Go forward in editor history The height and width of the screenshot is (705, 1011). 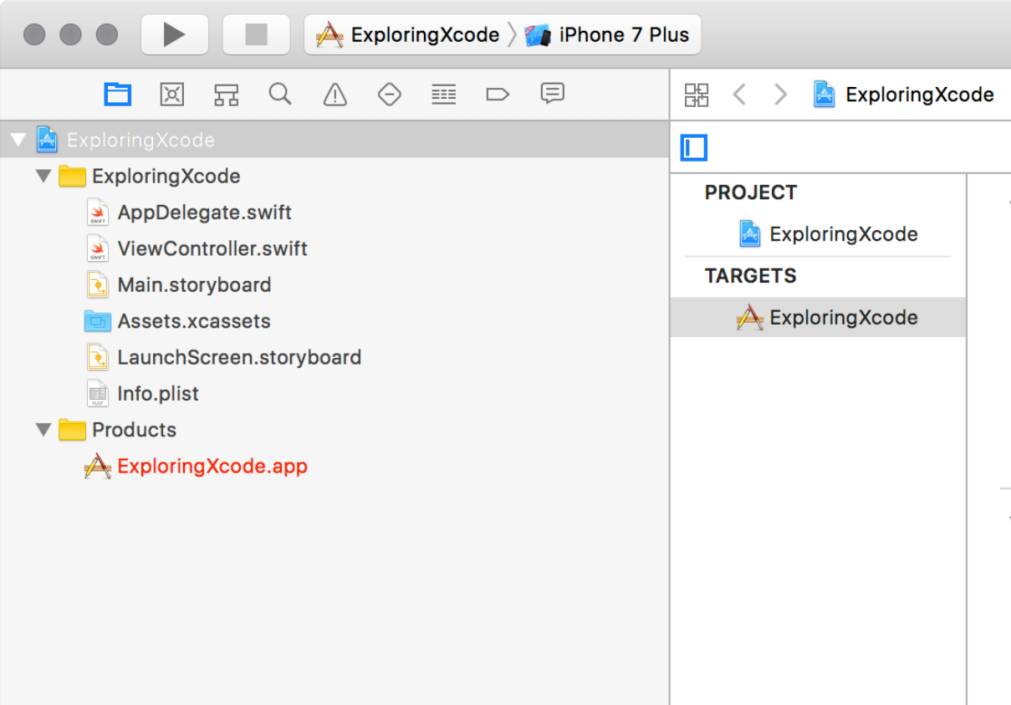pos(780,95)
